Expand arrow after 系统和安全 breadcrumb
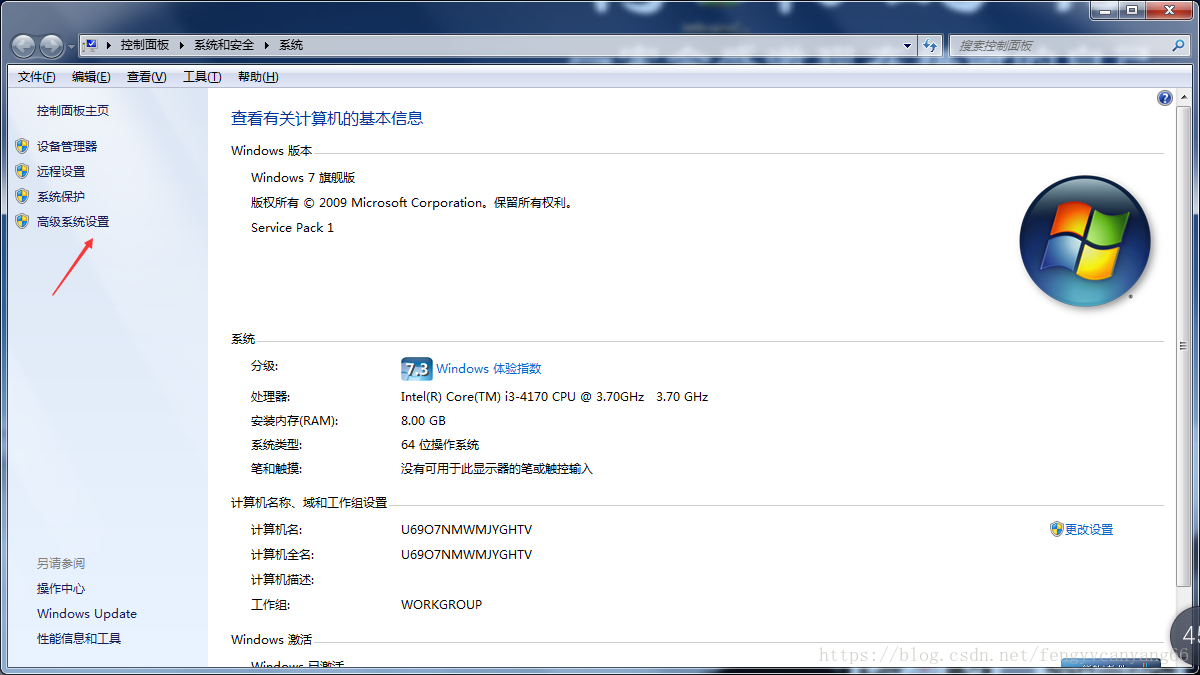Viewport: 1200px width, 675px height. point(267,45)
